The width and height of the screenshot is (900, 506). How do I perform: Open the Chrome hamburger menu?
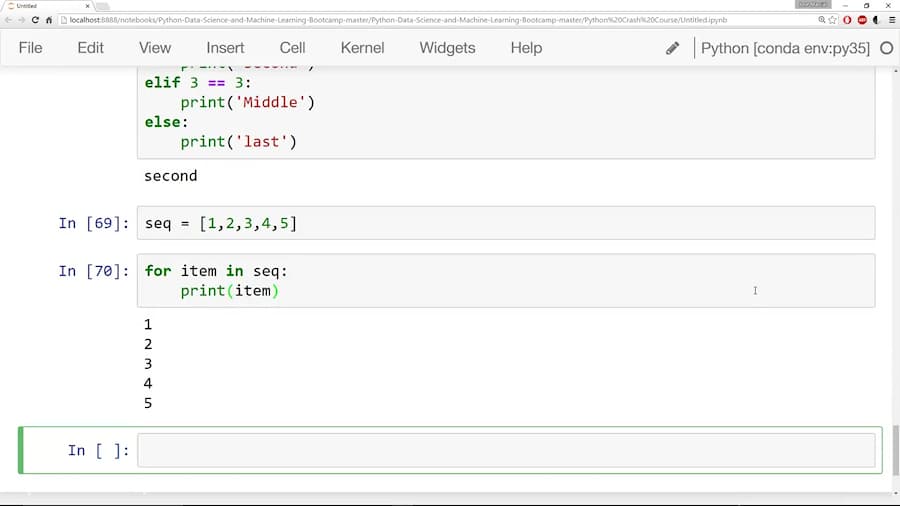coord(892,20)
